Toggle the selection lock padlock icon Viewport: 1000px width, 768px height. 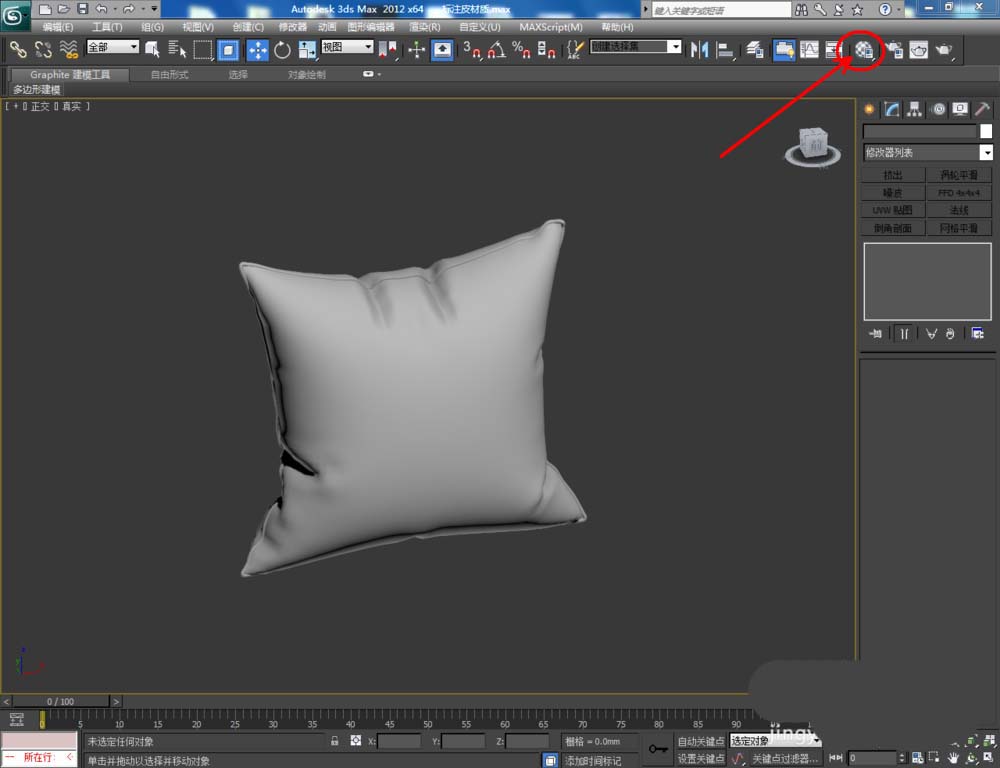point(335,741)
